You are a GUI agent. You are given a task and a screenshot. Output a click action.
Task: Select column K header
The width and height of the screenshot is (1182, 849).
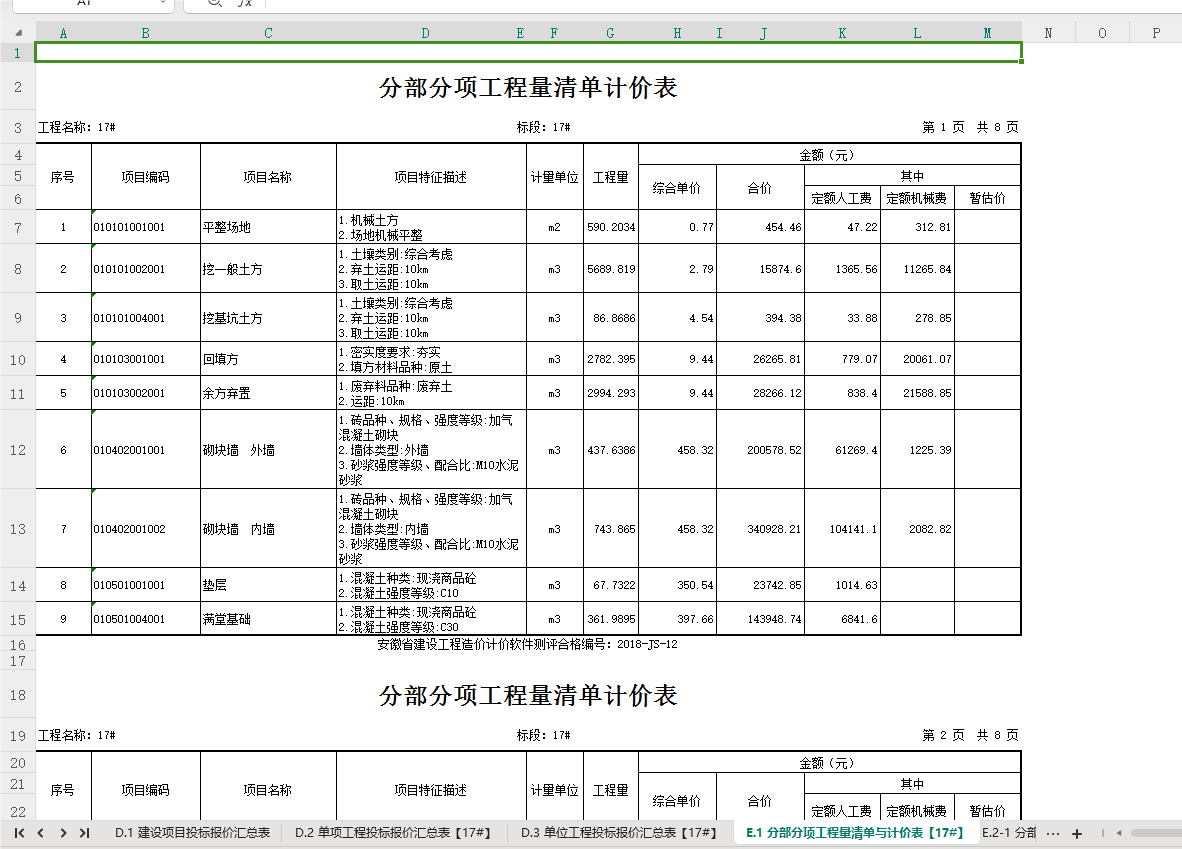click(842, 33)
